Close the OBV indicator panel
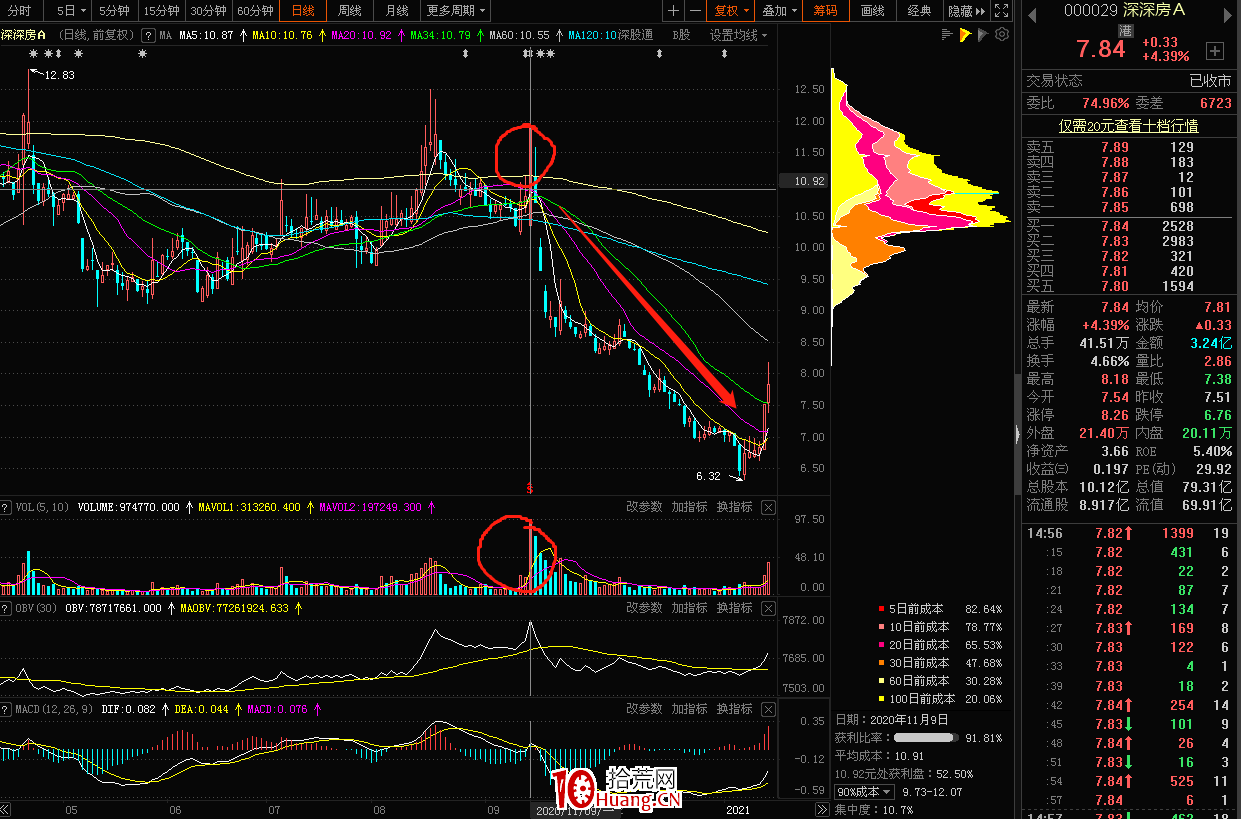Viewport: 1241px width, 819px height. point(768,607)
